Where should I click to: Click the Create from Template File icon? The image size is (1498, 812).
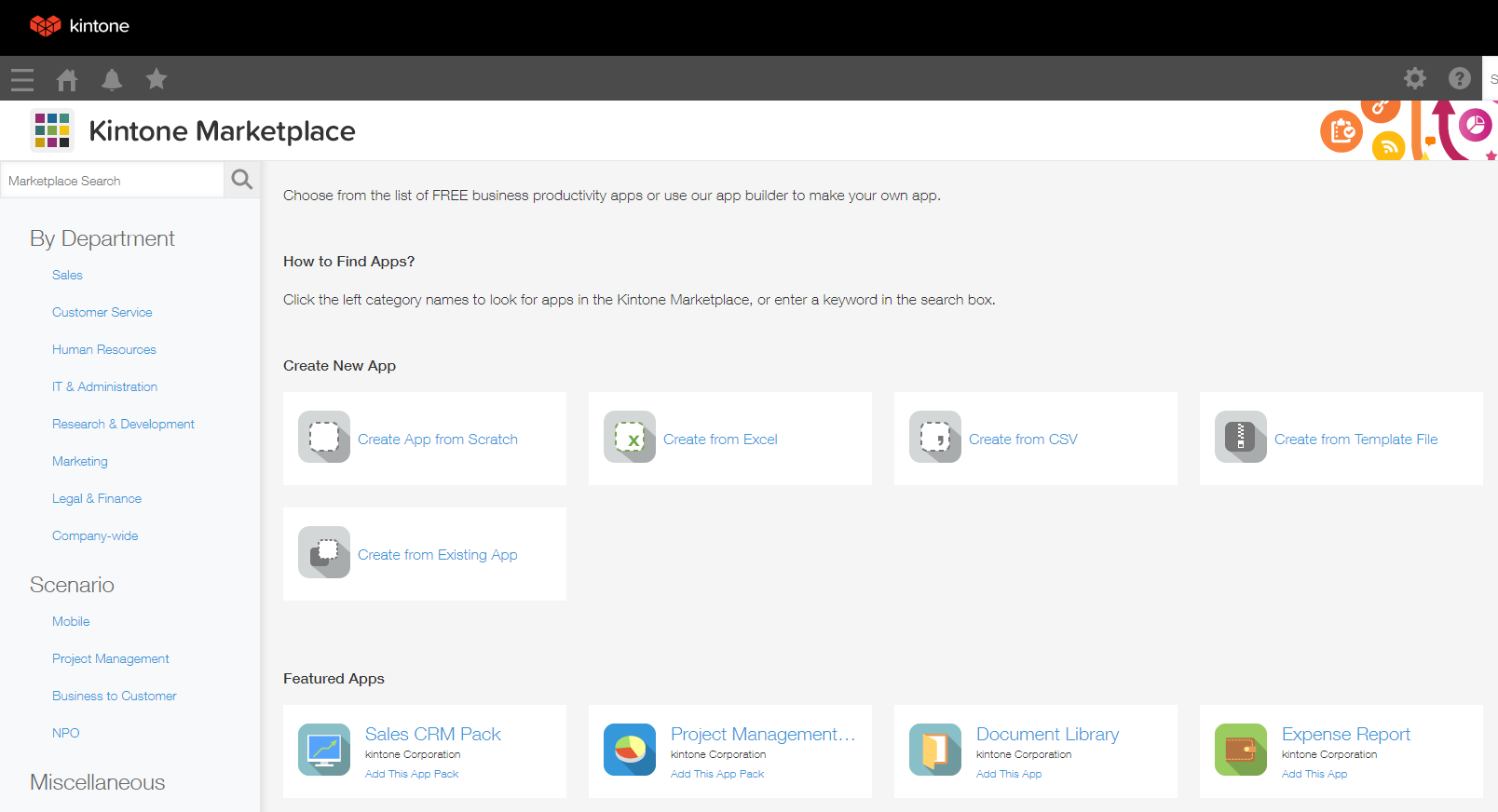pyautogui.click(x=1241, y=437)
